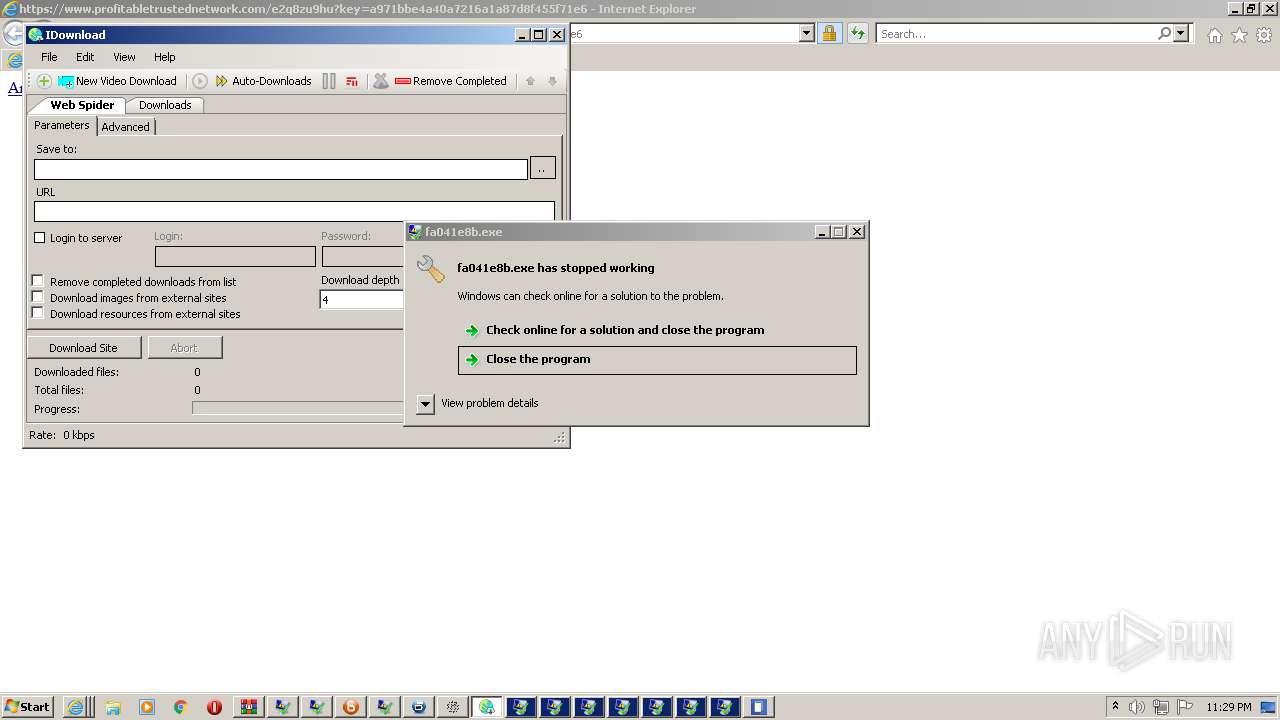Choose Close the program option
The width and height of the screenshot is (1280, 720).
pos(657,360)
